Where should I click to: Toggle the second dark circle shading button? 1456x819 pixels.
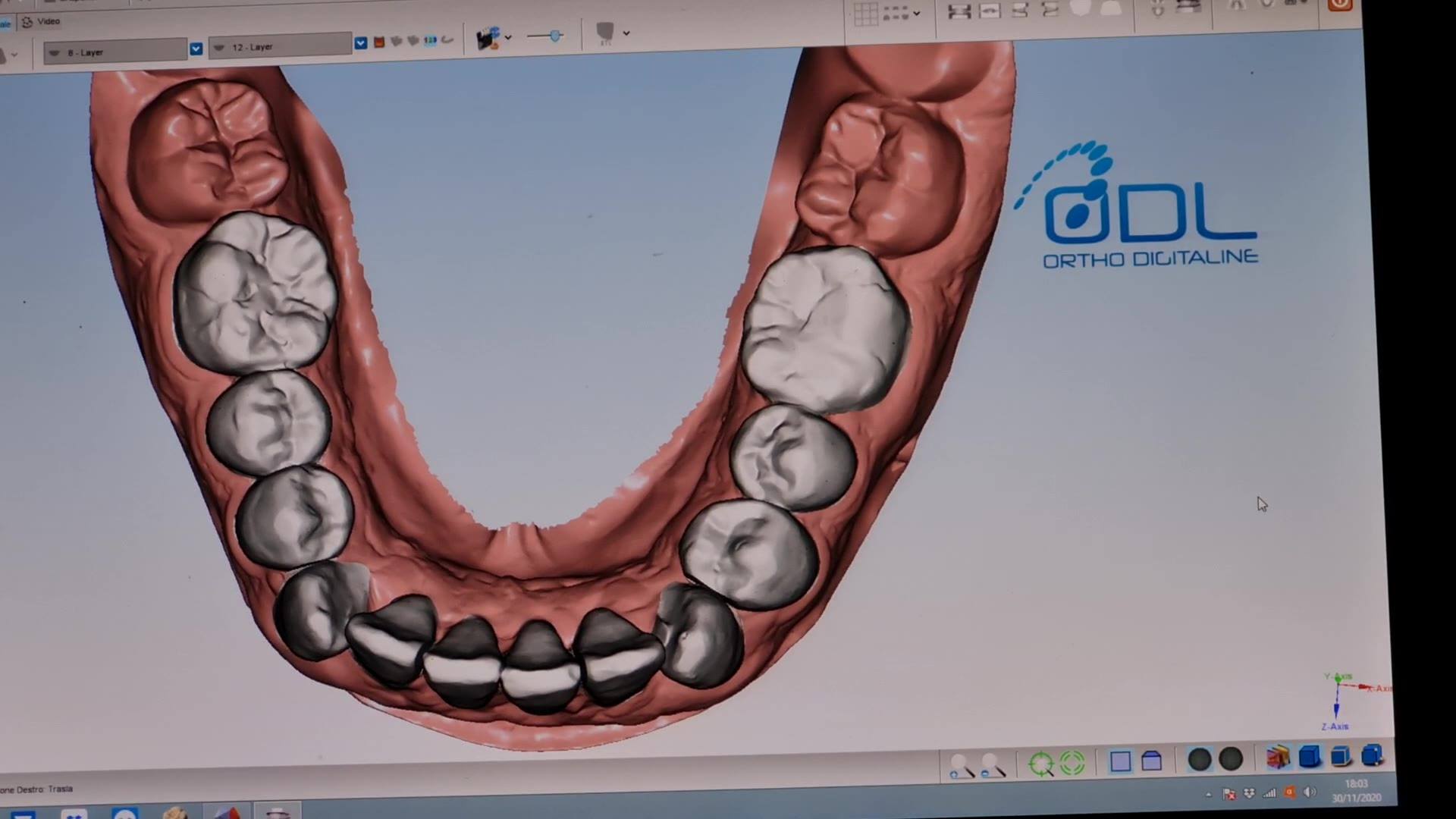(1231, 759)
